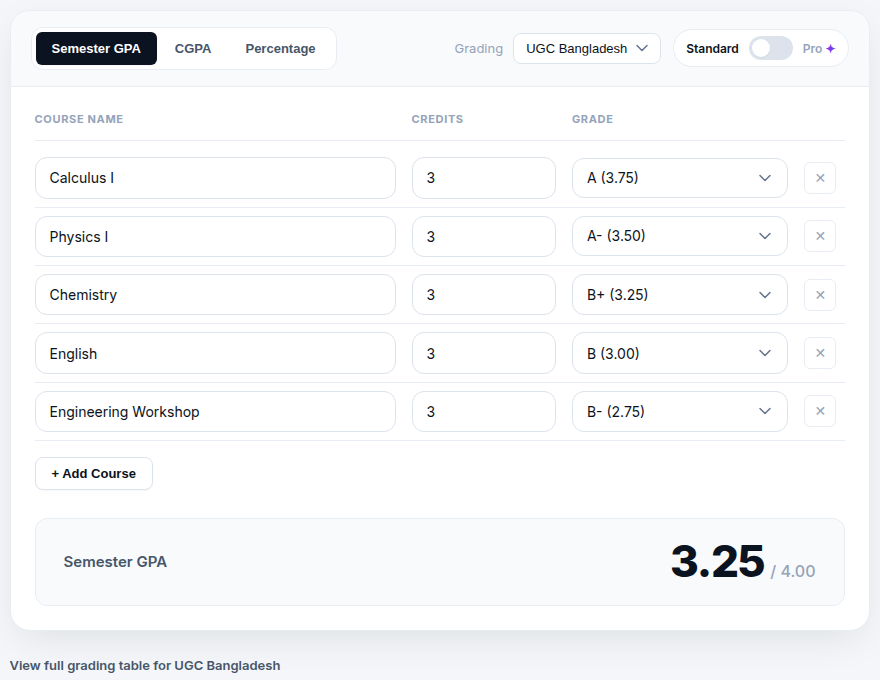The height and width of the screenshot is (680, 880).
Task: Open the B- (2.75) grade dropdown
Action: pos(680,411)
